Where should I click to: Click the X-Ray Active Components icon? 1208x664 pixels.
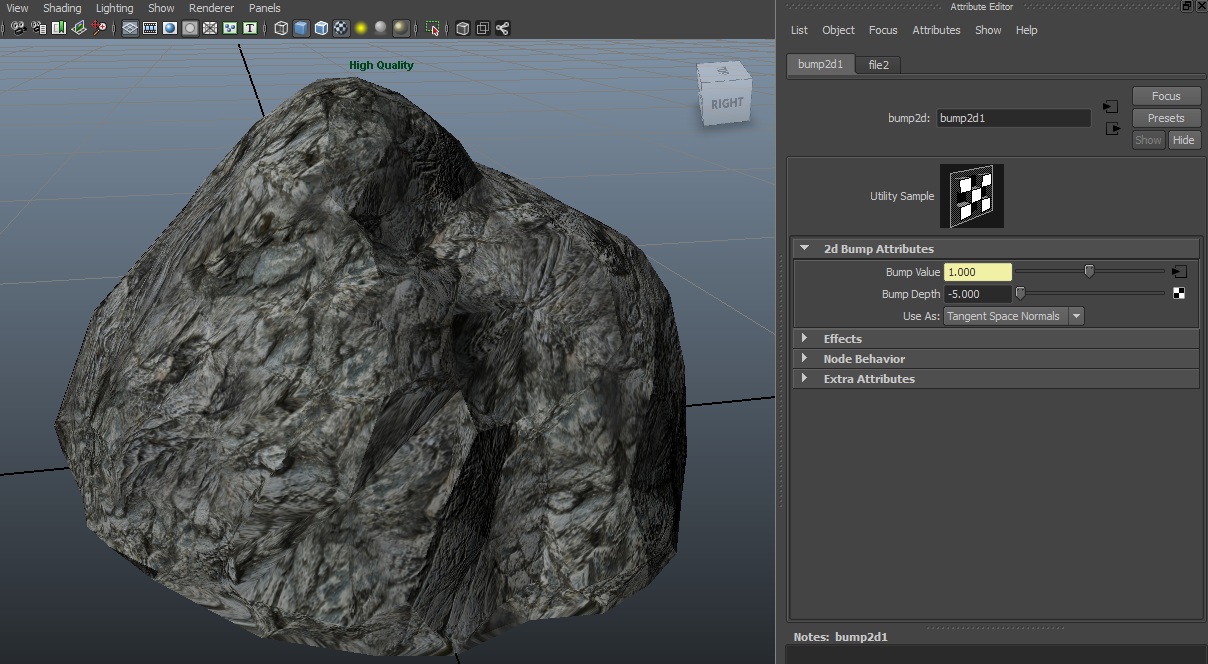483,28
